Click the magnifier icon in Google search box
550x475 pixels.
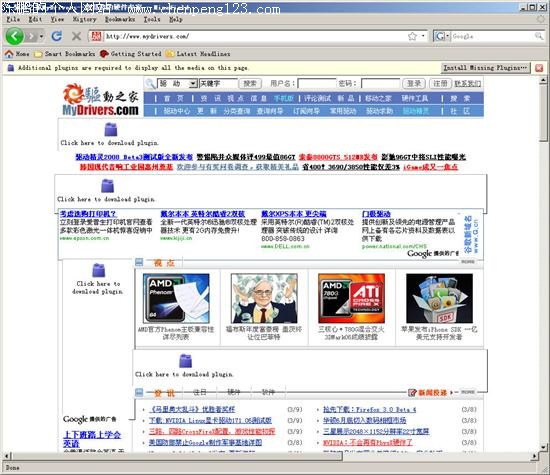coord(539,36)
